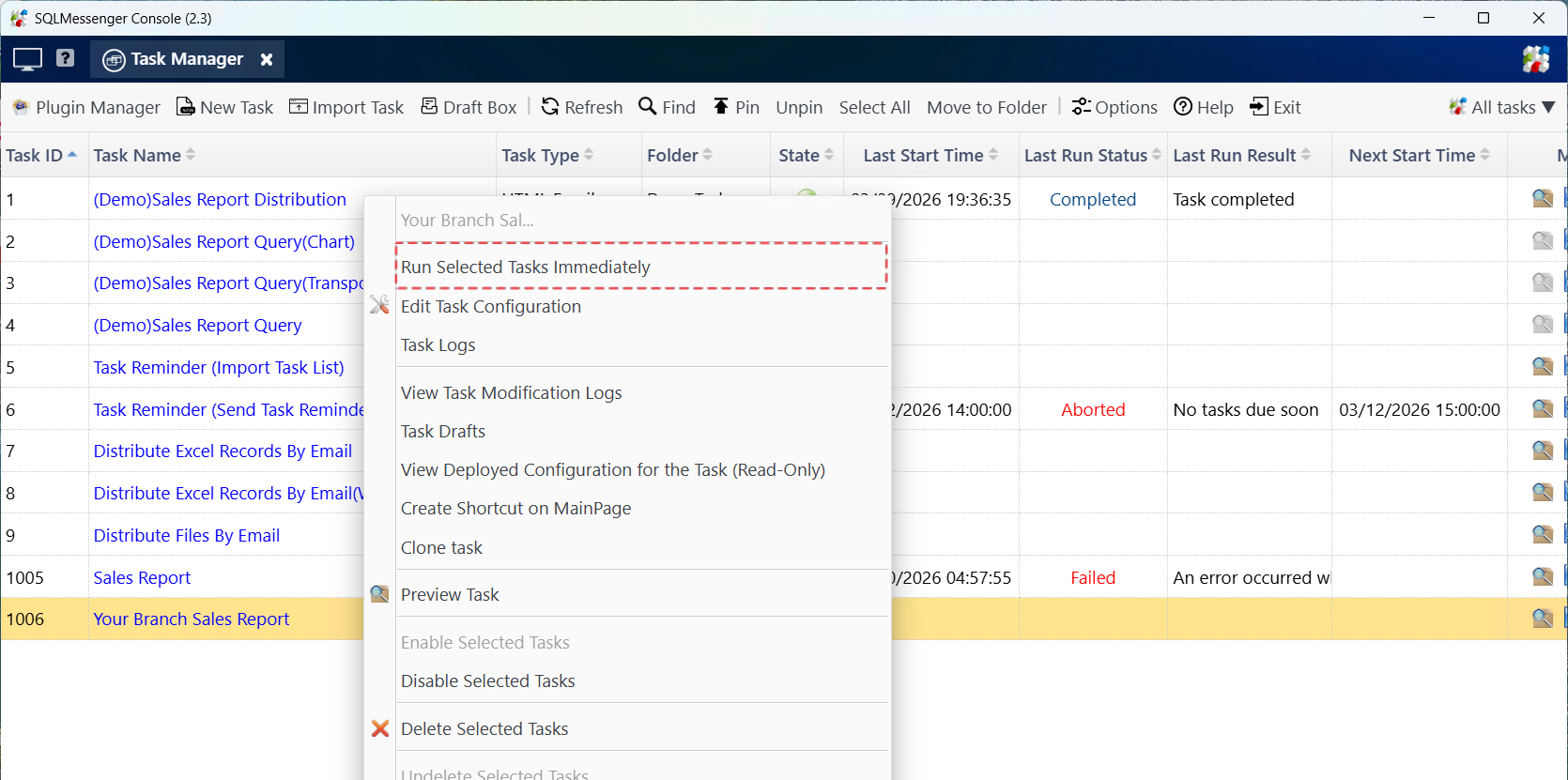Open the Options settings

point(1115,107)
